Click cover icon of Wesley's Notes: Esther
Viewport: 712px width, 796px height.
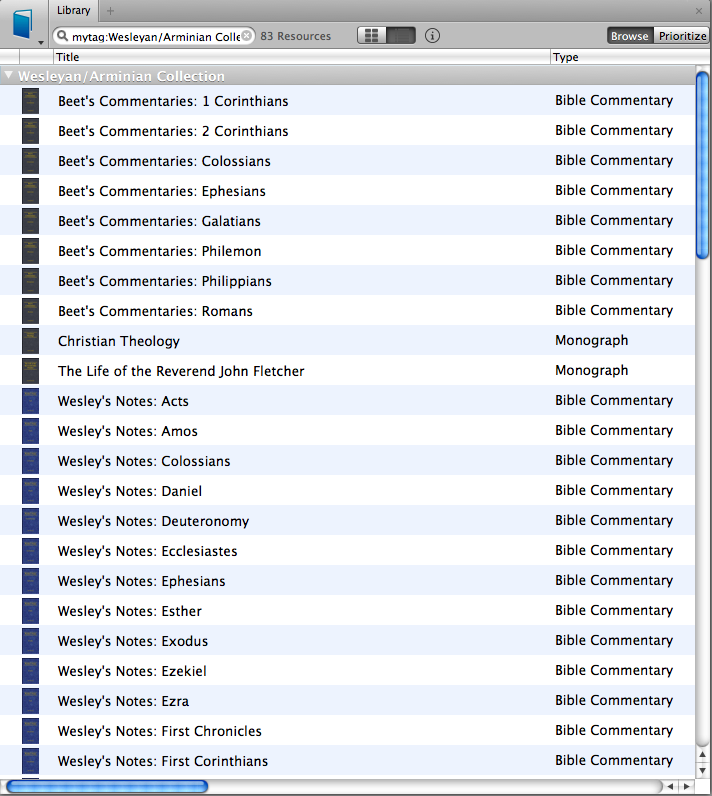pos(30,610)
